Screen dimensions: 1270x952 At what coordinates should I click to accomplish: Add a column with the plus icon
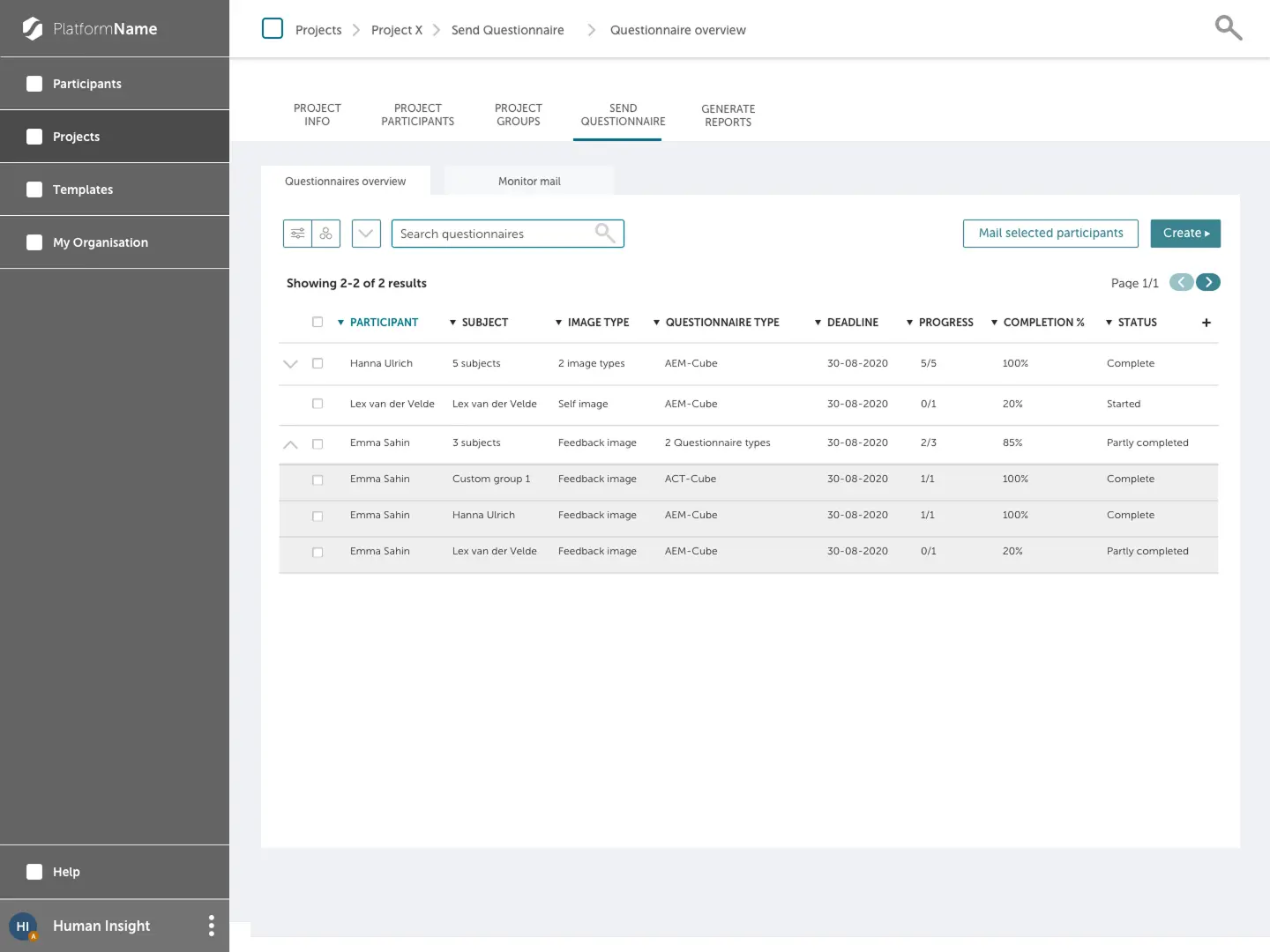point(1206,323)
